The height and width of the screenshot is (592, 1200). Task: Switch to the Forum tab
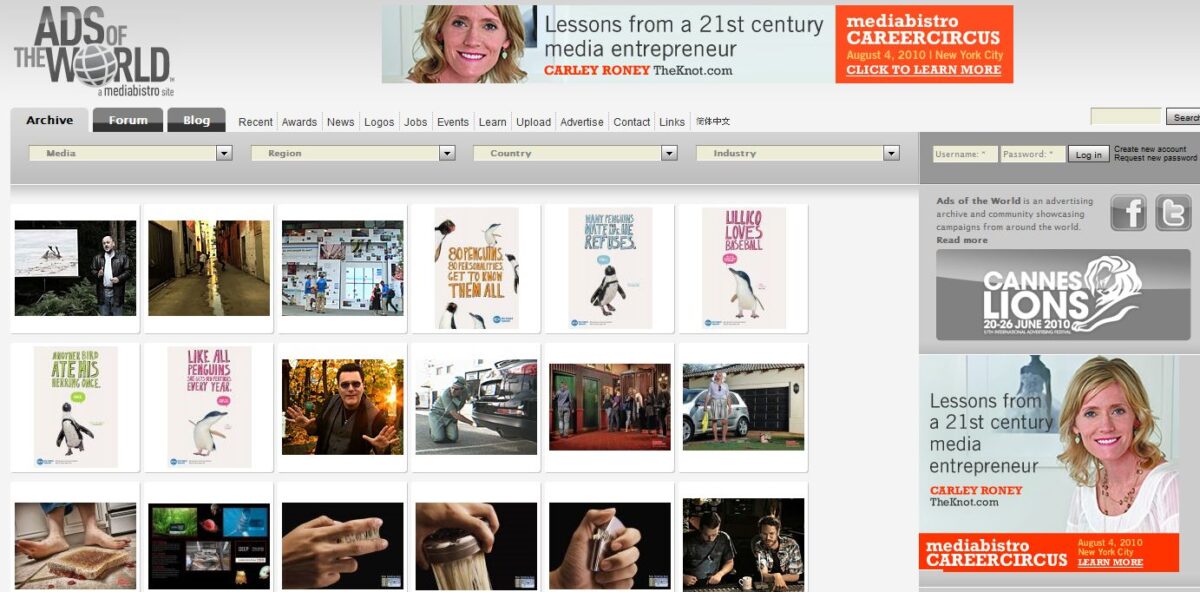[x=128, y=120]
